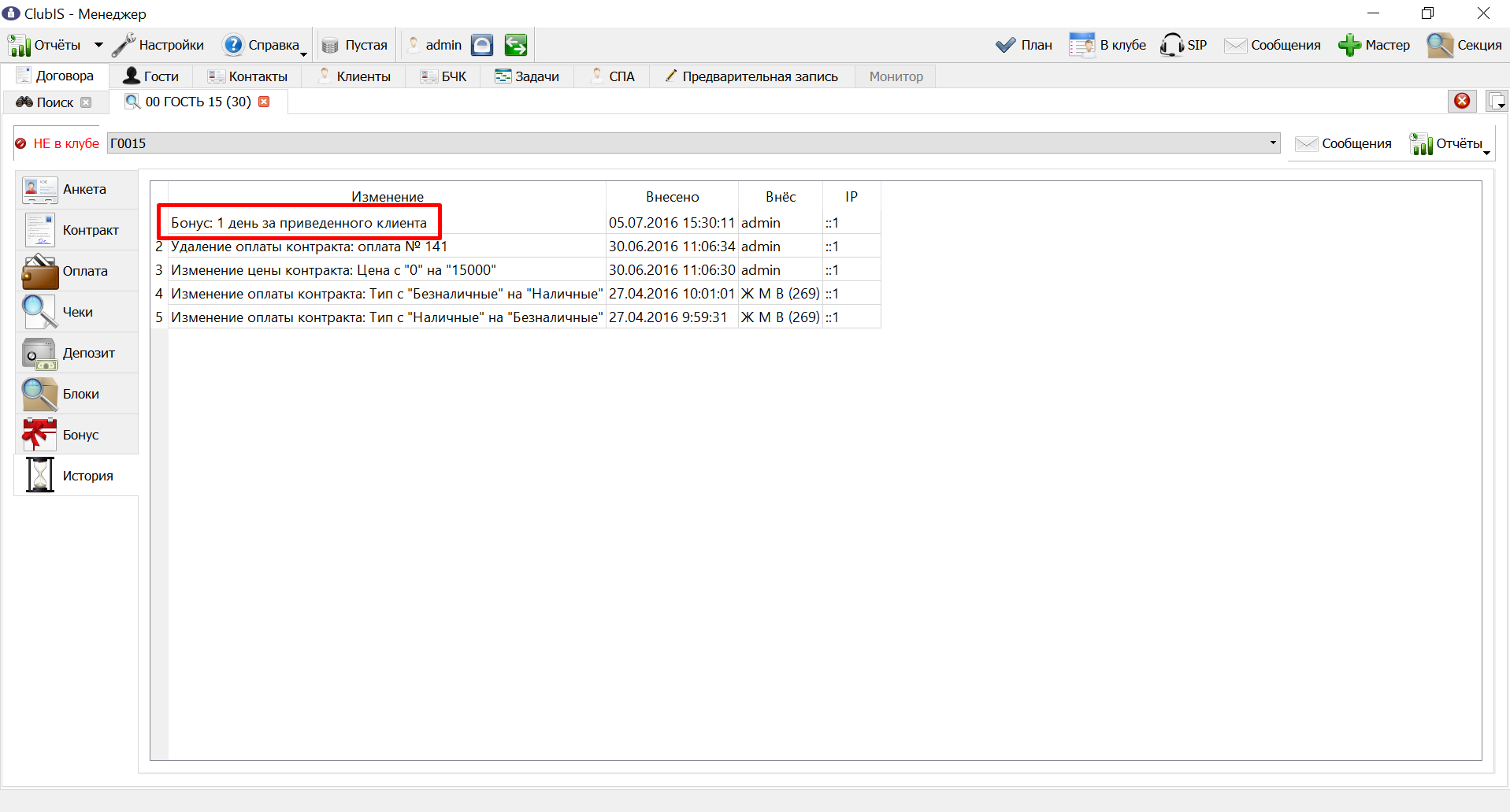Open the План checkmark button
1510x812 pixels.
click(x=1023, y=45)
